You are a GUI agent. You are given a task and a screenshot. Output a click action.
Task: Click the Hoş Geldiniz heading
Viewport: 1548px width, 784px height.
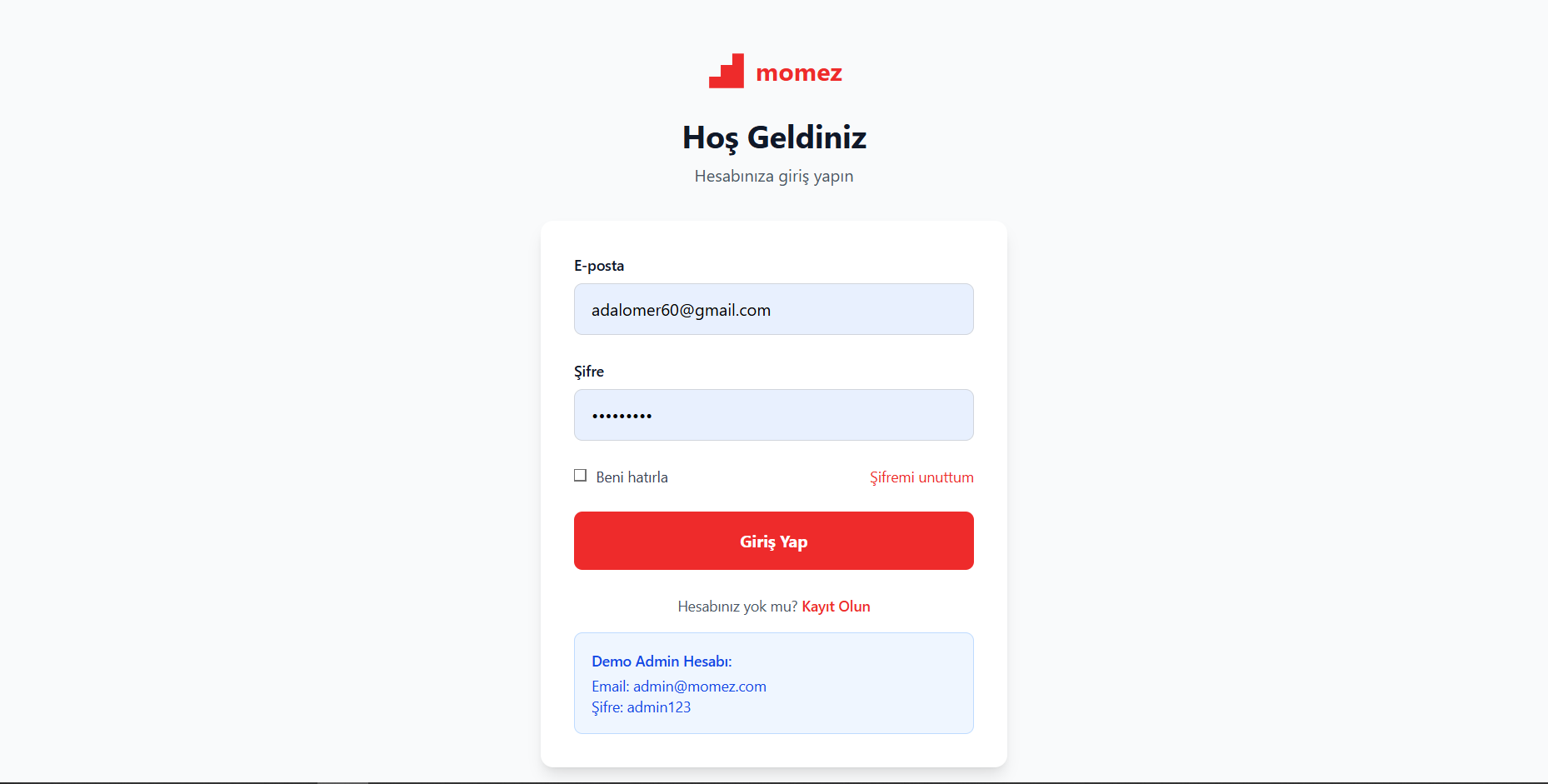[x=774, y=137]
